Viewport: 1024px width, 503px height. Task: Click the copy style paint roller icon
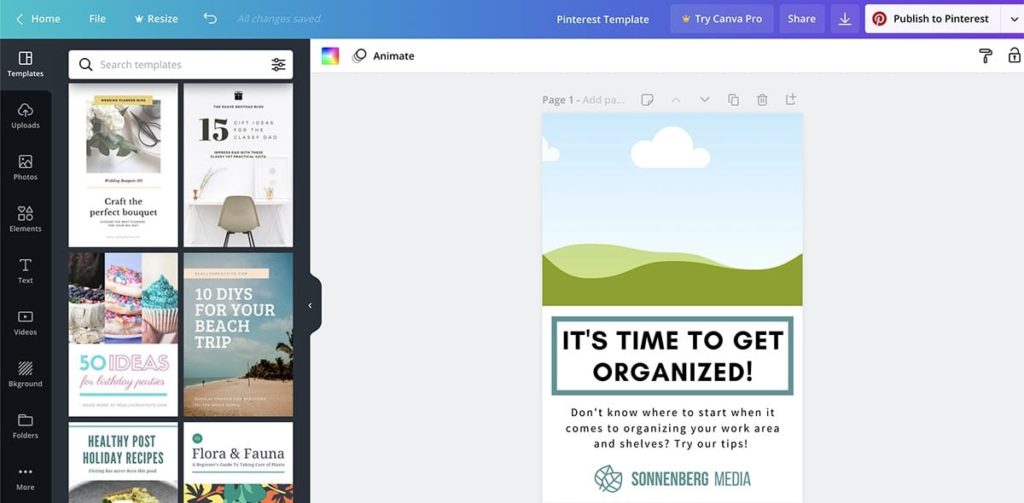(985, 56)
